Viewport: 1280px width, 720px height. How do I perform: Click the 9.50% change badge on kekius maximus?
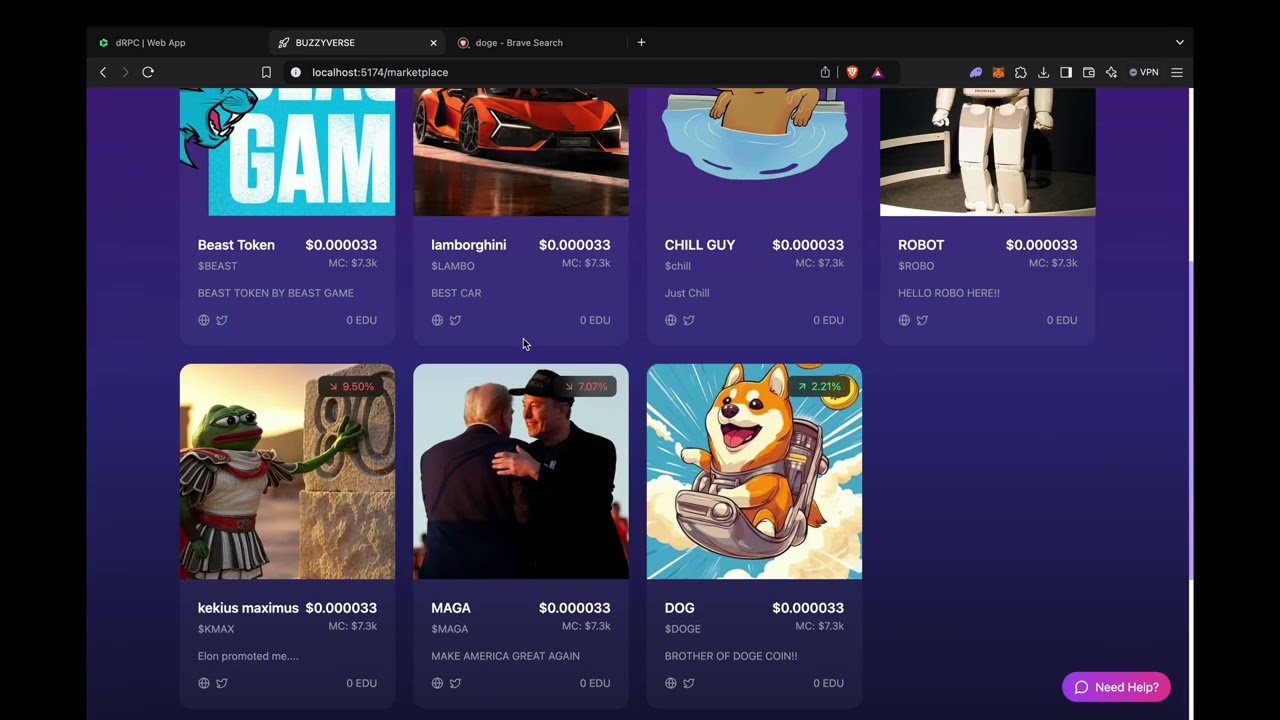351,386
